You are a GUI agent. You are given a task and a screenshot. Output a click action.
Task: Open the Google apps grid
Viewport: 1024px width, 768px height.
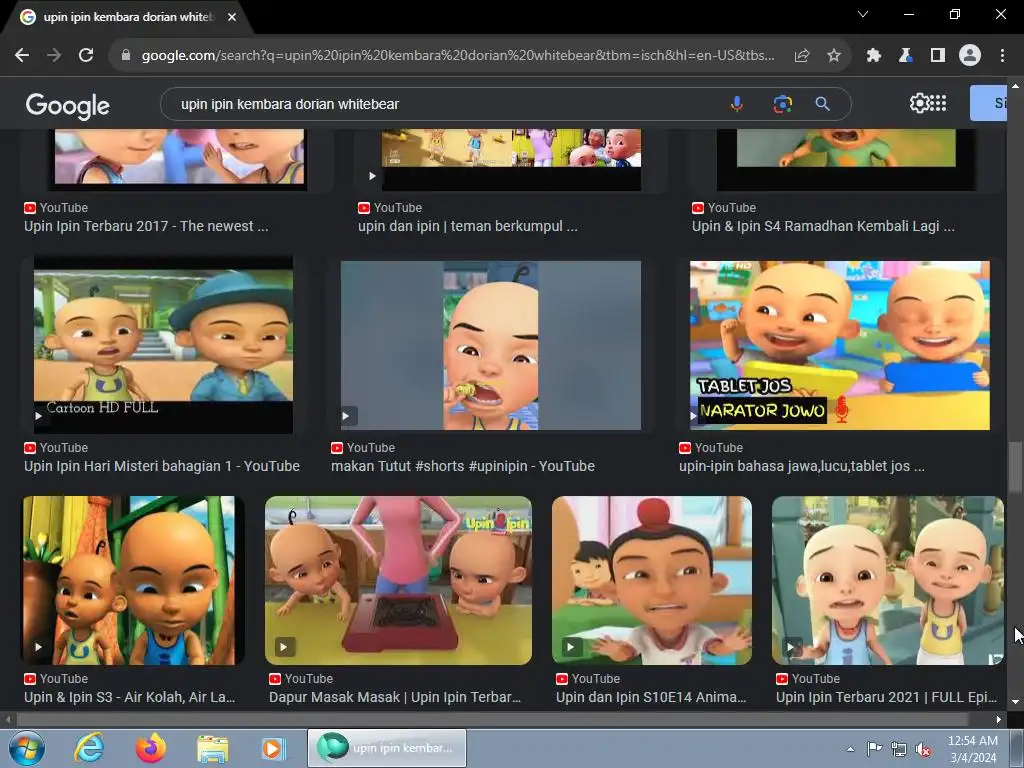[x=938, y=103]
